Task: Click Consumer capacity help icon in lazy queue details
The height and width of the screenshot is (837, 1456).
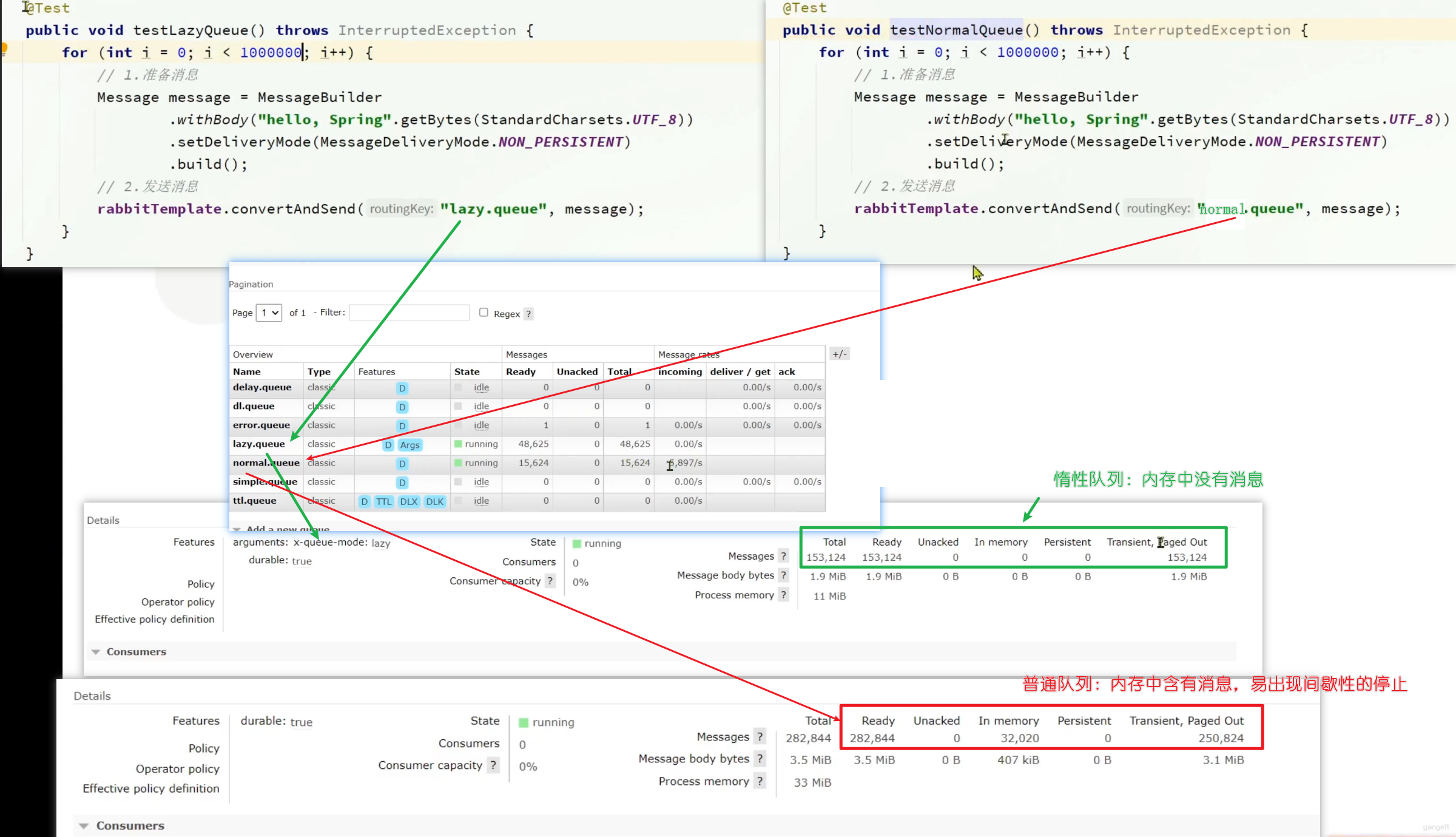Action: coord(550,581)
